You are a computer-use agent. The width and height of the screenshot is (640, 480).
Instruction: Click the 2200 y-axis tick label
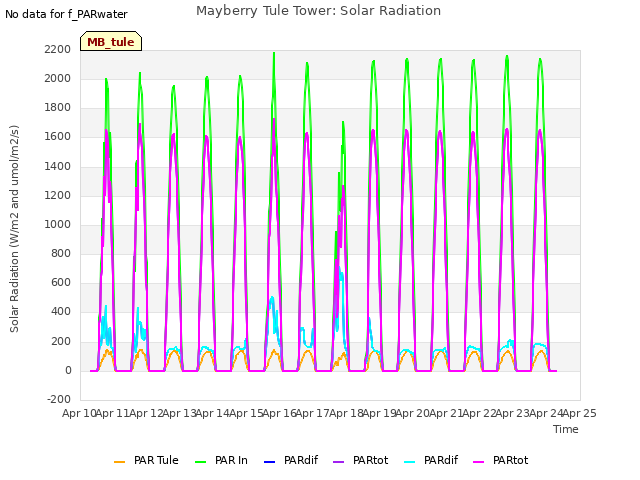pyautogui.click(x=58, y=49)
